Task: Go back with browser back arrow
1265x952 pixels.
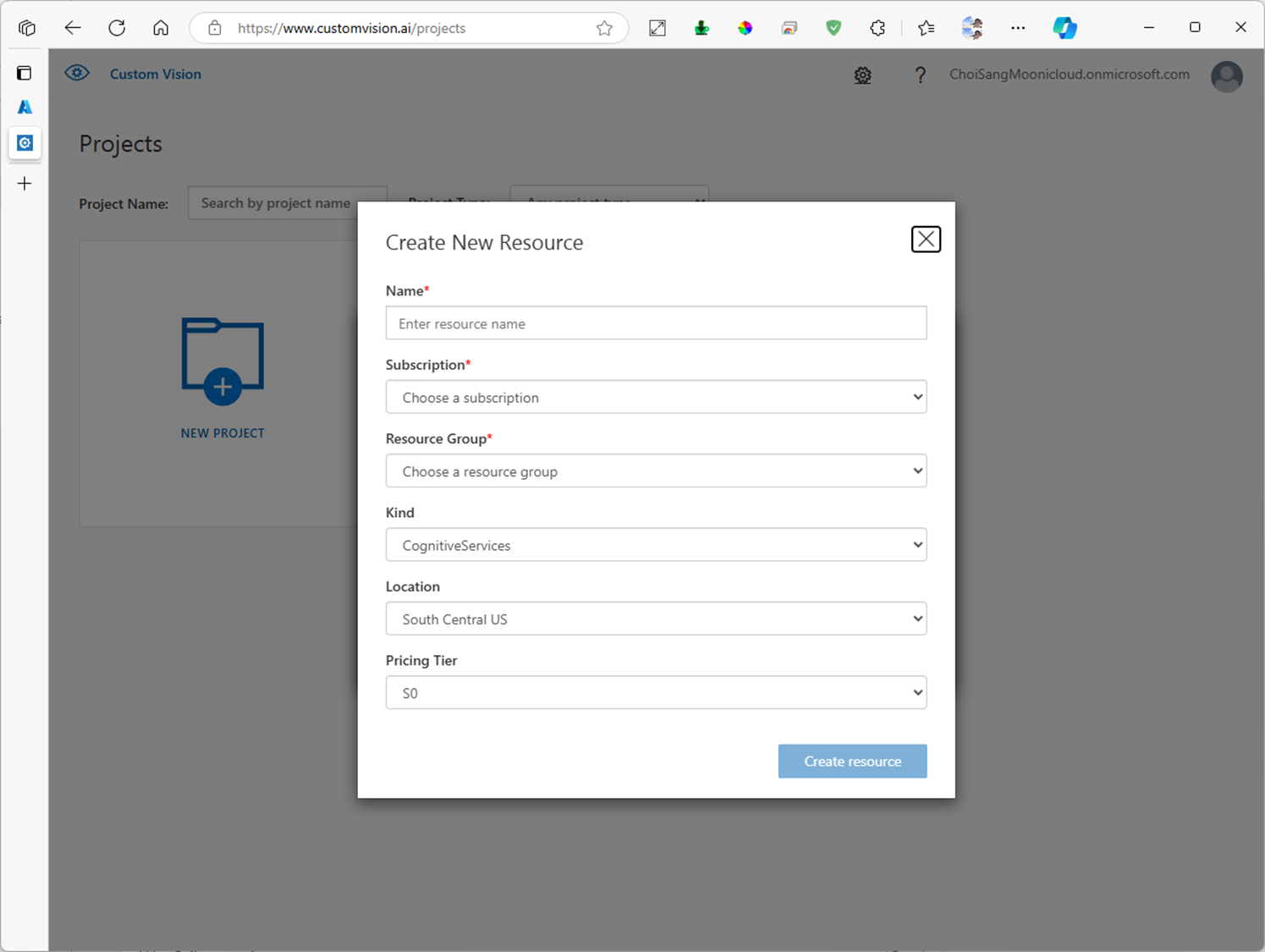Action: click(x=73, y=28)
